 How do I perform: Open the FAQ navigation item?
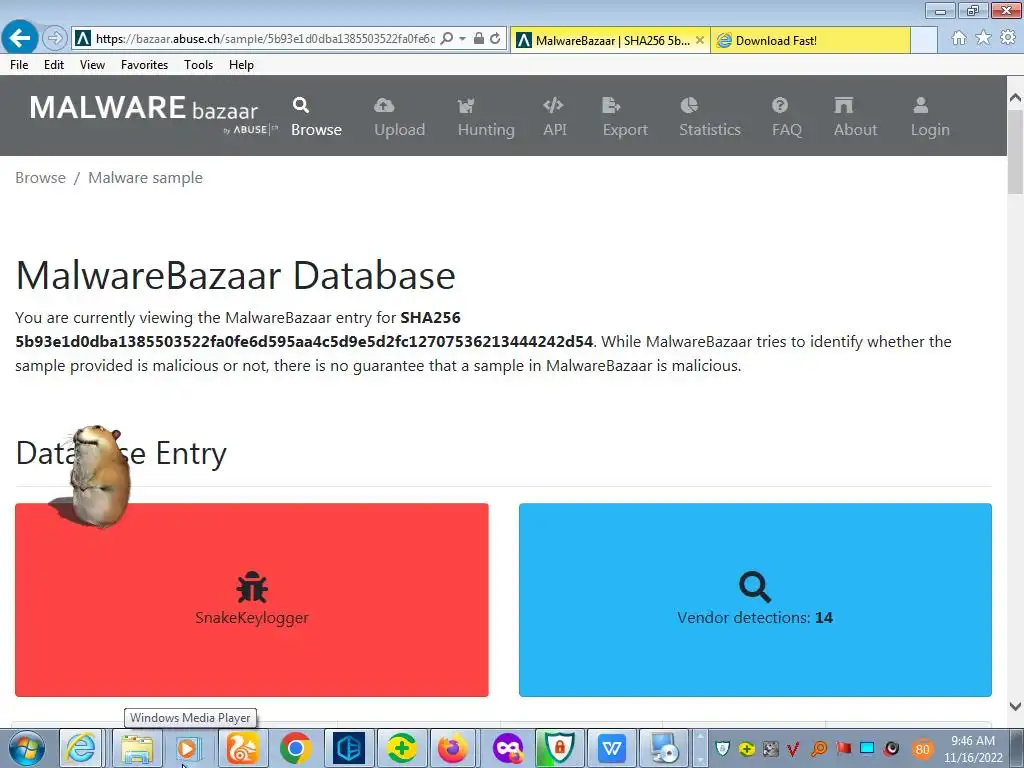786,118
